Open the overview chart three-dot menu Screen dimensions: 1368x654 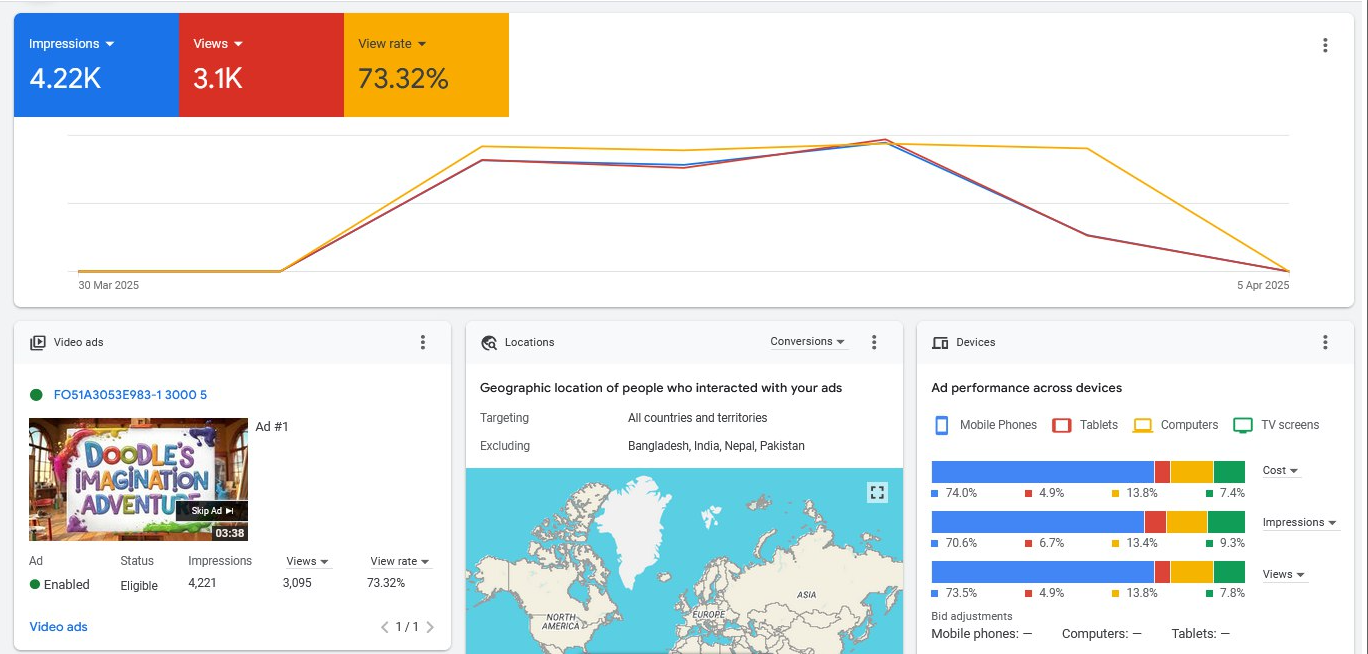tap(1325, 45)
